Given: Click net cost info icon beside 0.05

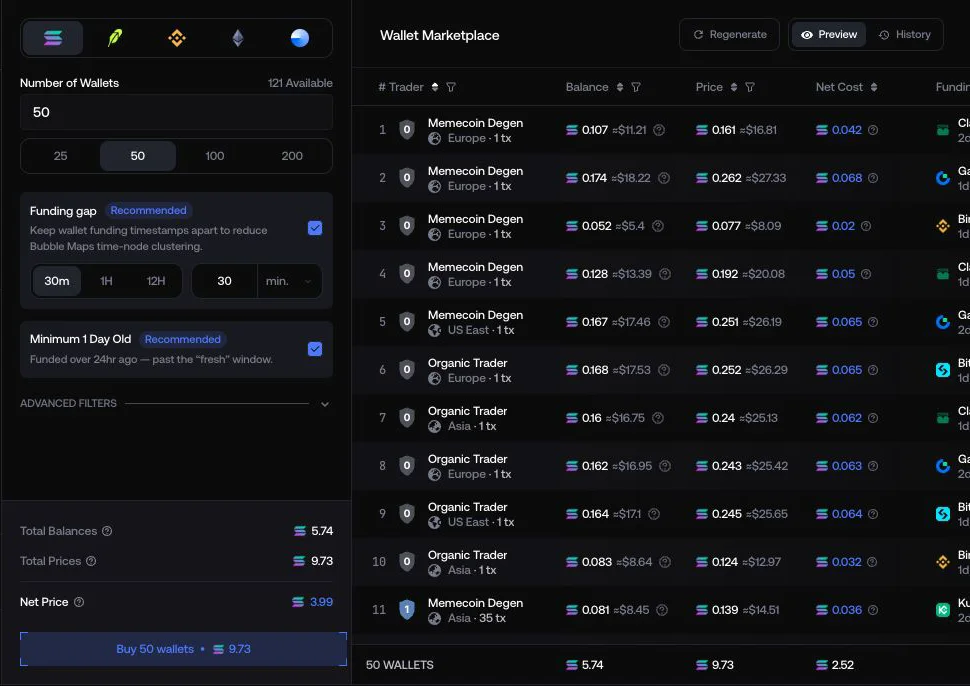Looking at the screenshot, I should (x=866, y=274).
